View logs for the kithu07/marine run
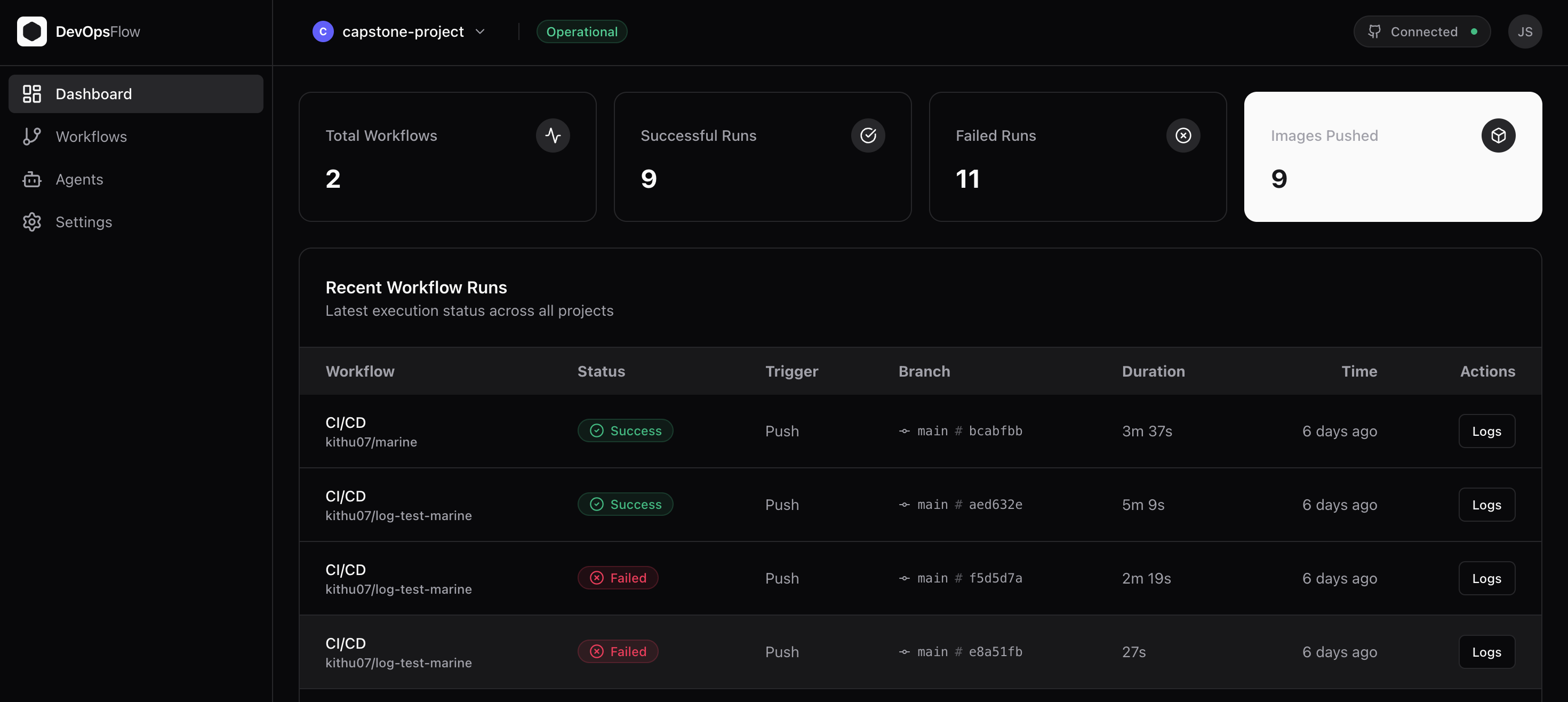The height and width of the screenshot is (702, 1568). click(1486, 431)
